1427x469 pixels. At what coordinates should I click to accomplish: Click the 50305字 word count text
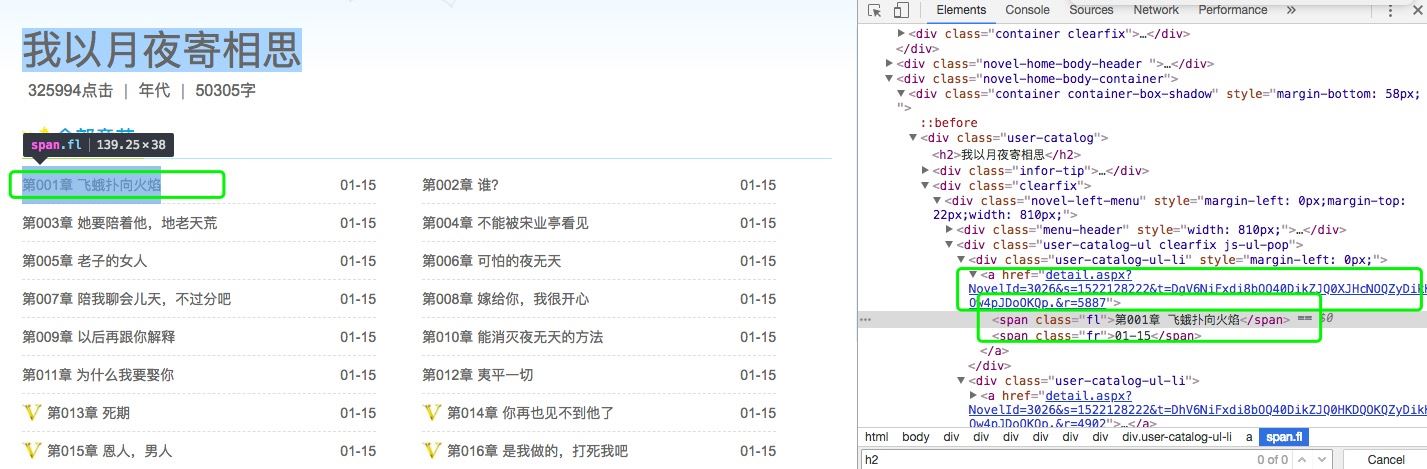[x=225, y=91]
